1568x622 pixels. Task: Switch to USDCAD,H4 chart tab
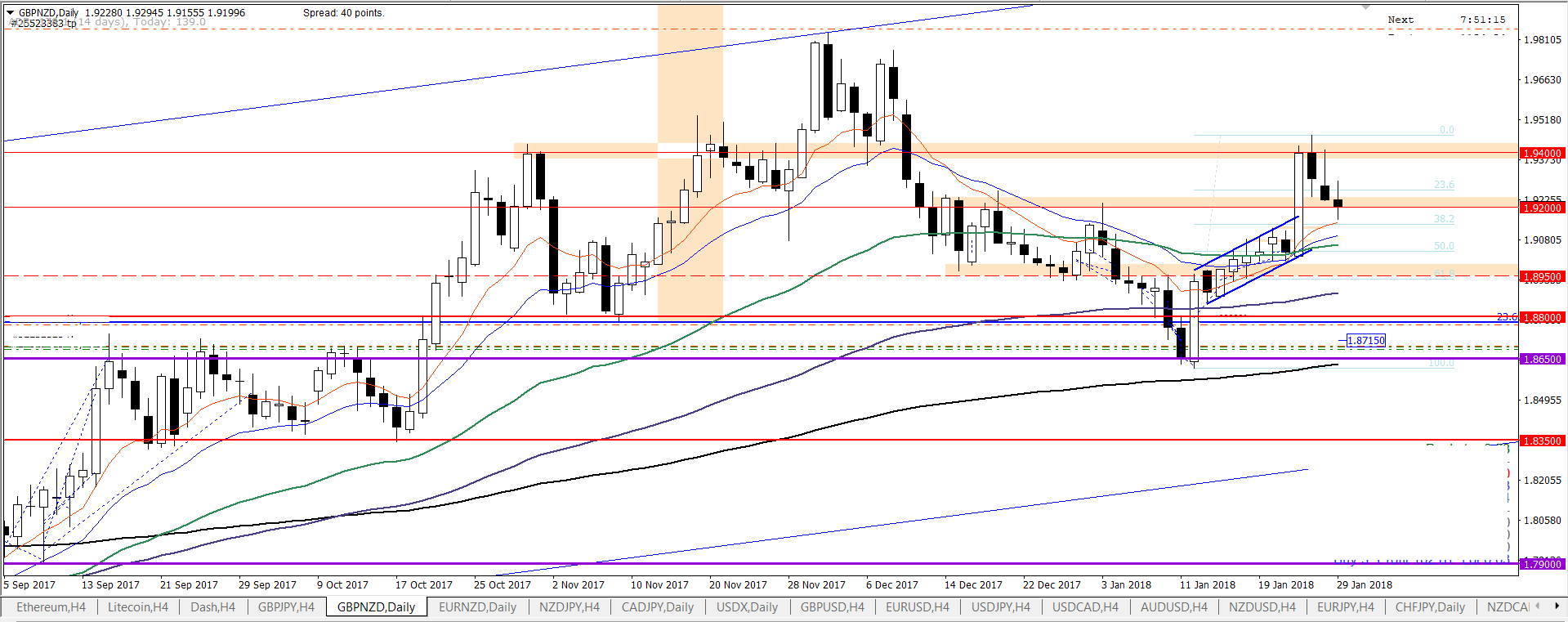click(1085, 607)
